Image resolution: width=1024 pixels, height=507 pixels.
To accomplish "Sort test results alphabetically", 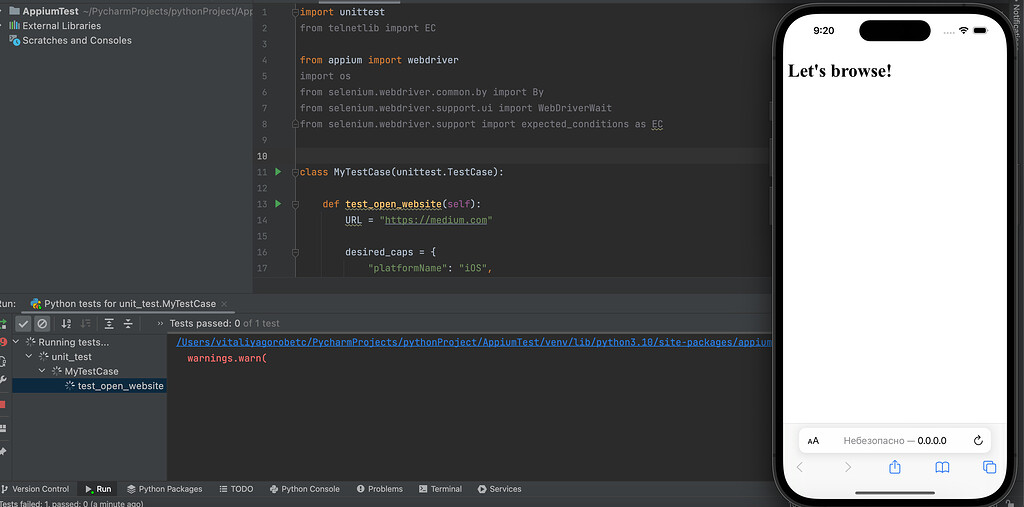I will 66,324.
